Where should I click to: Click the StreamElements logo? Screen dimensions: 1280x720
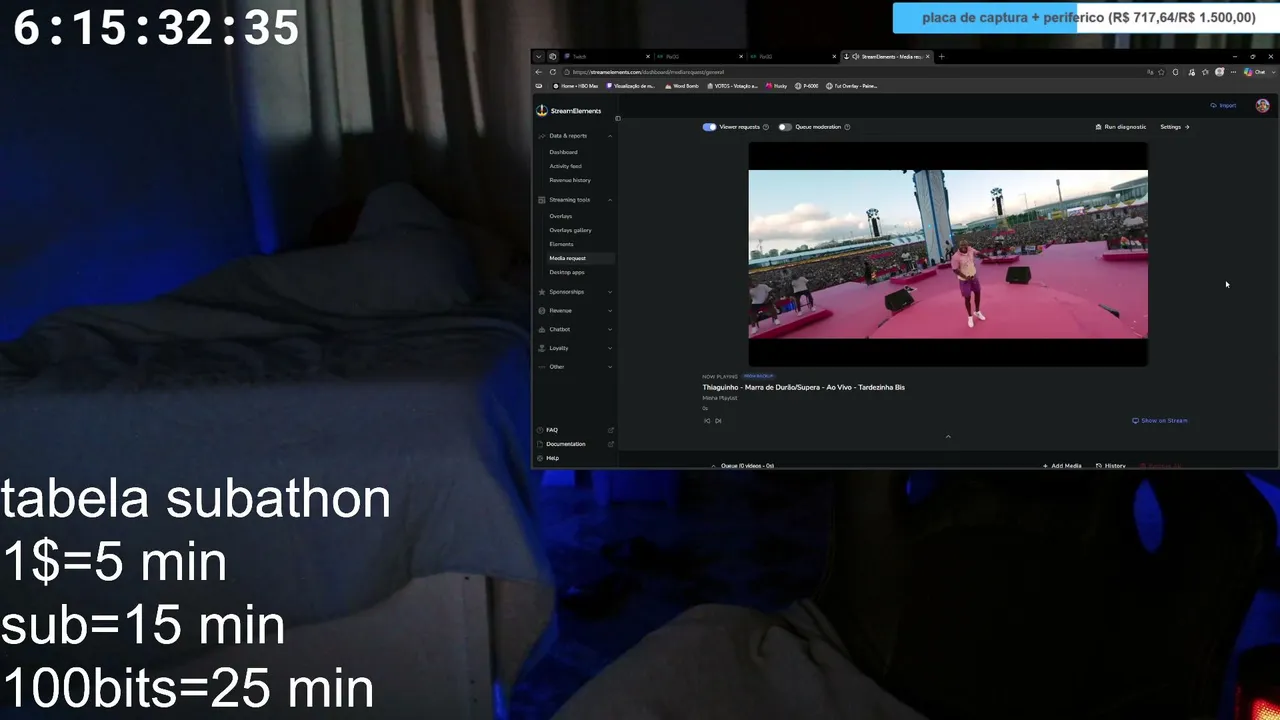(x=569, y=111)
